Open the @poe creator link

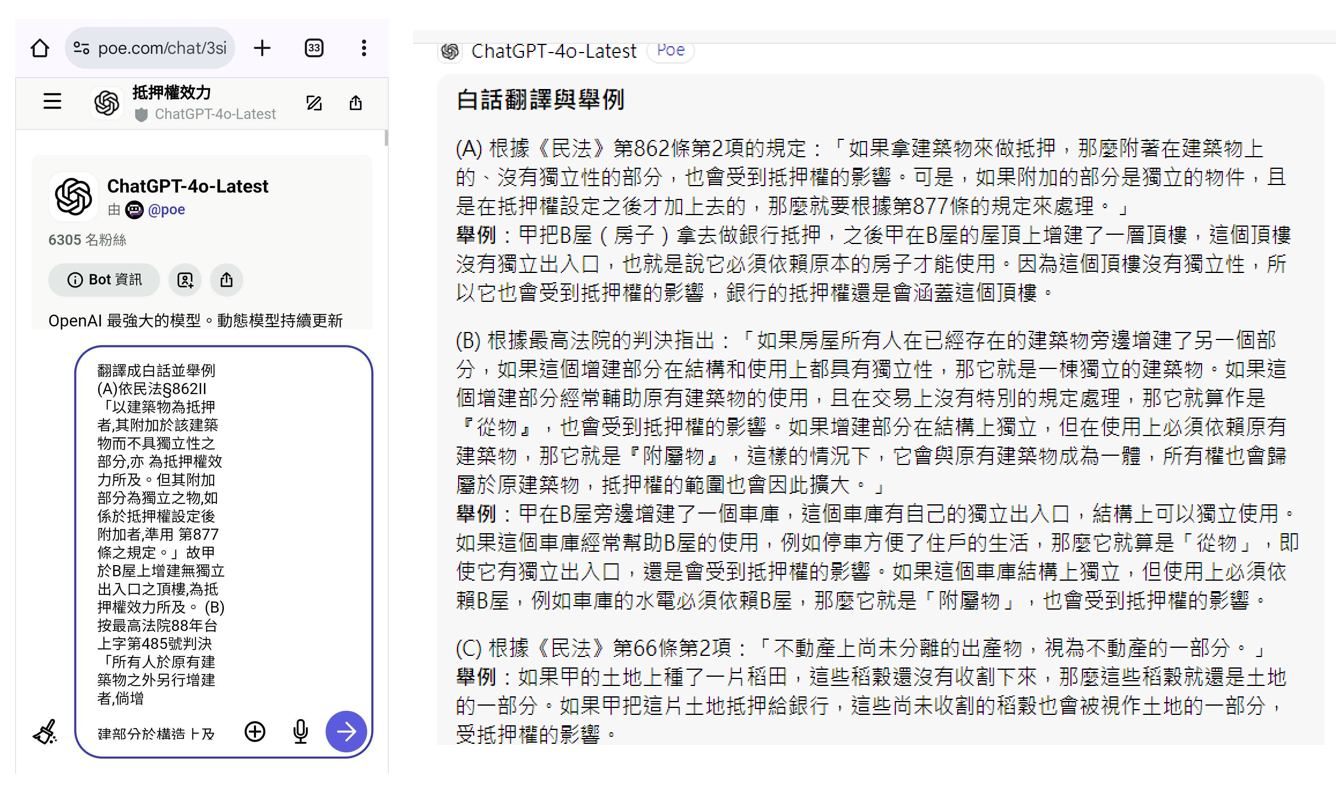click(166, 210)
